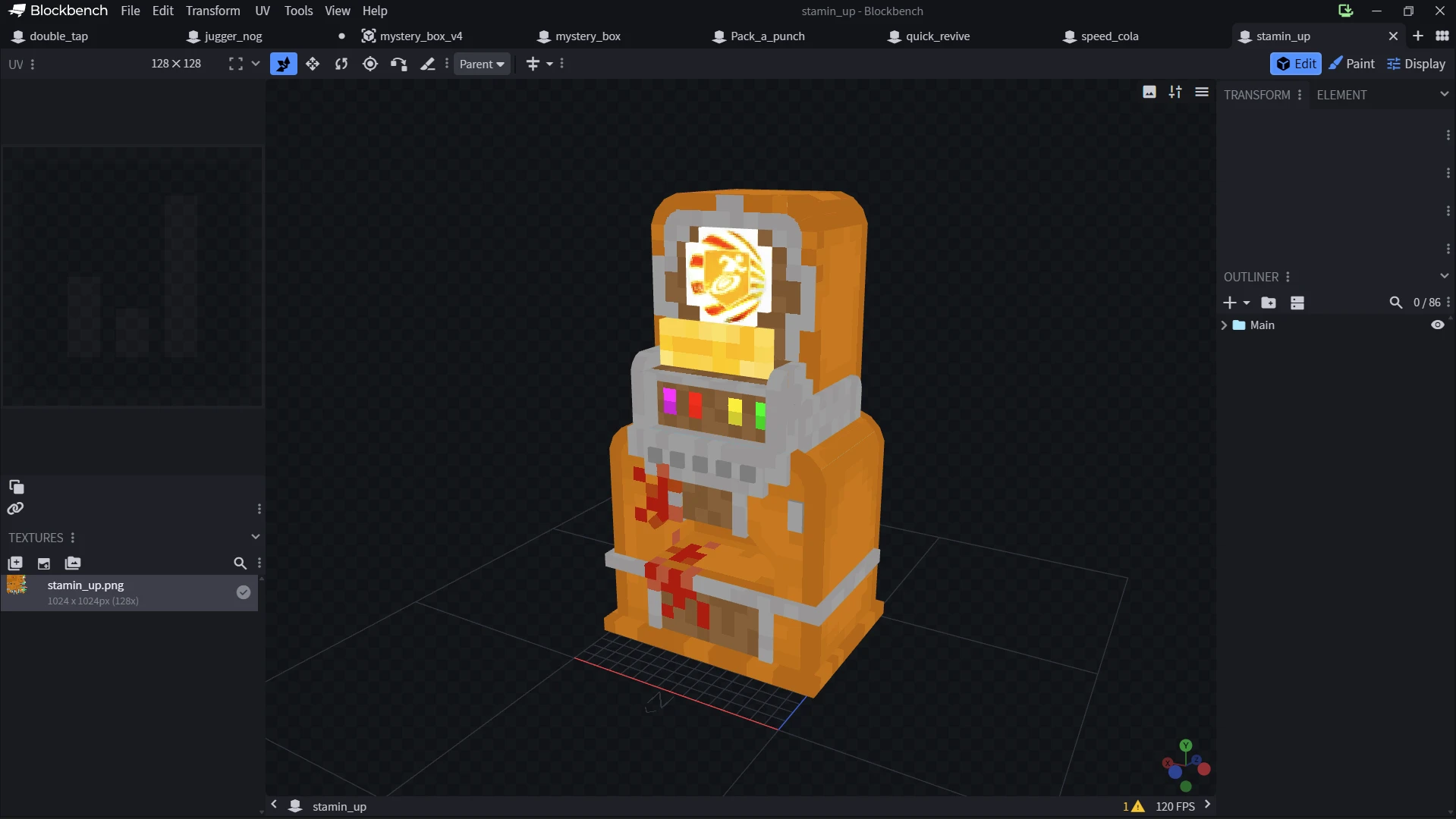Switch to the mystery_box_v4 tab
This screenshot has height=819, width=1456.
coord(421,36)
